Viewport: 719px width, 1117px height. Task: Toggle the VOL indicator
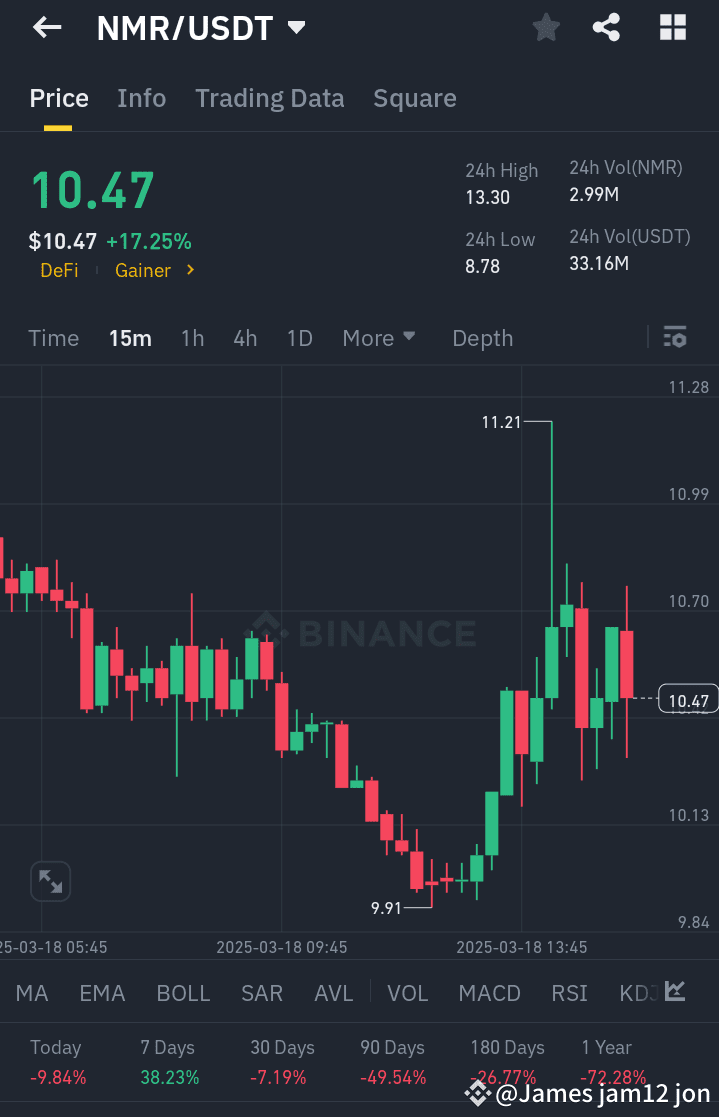pos(408,993)
